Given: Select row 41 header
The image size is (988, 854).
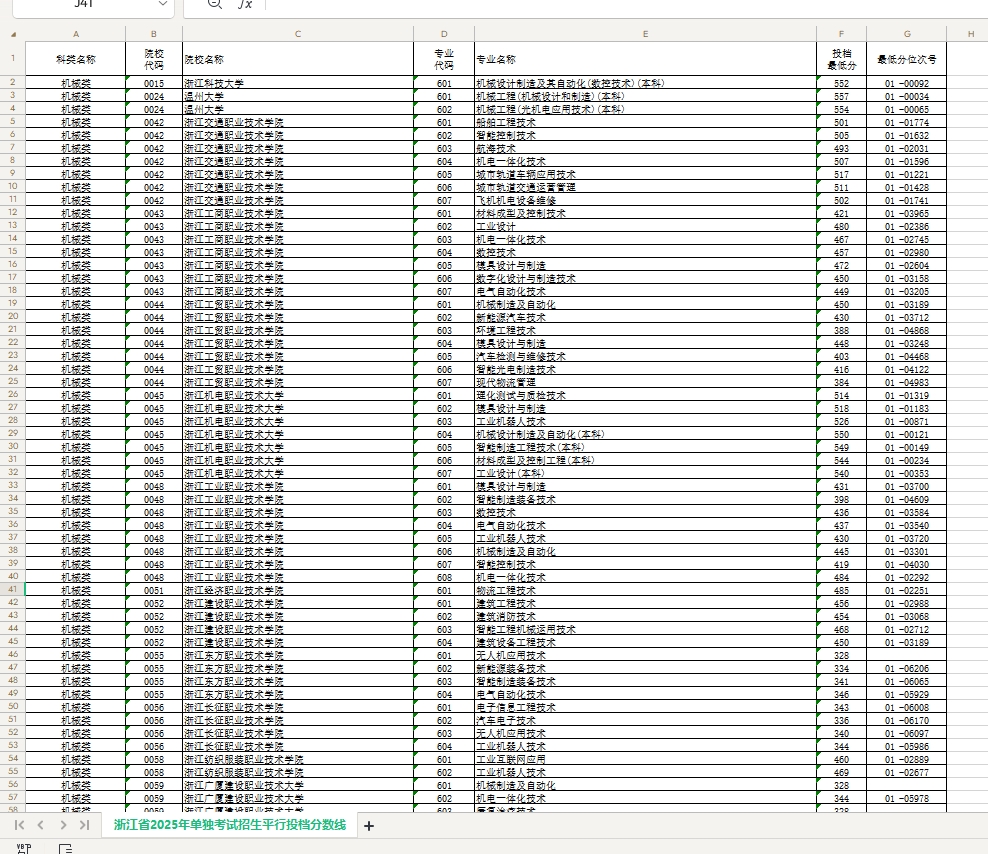Looking at the screenshot, I should [12, 590].
